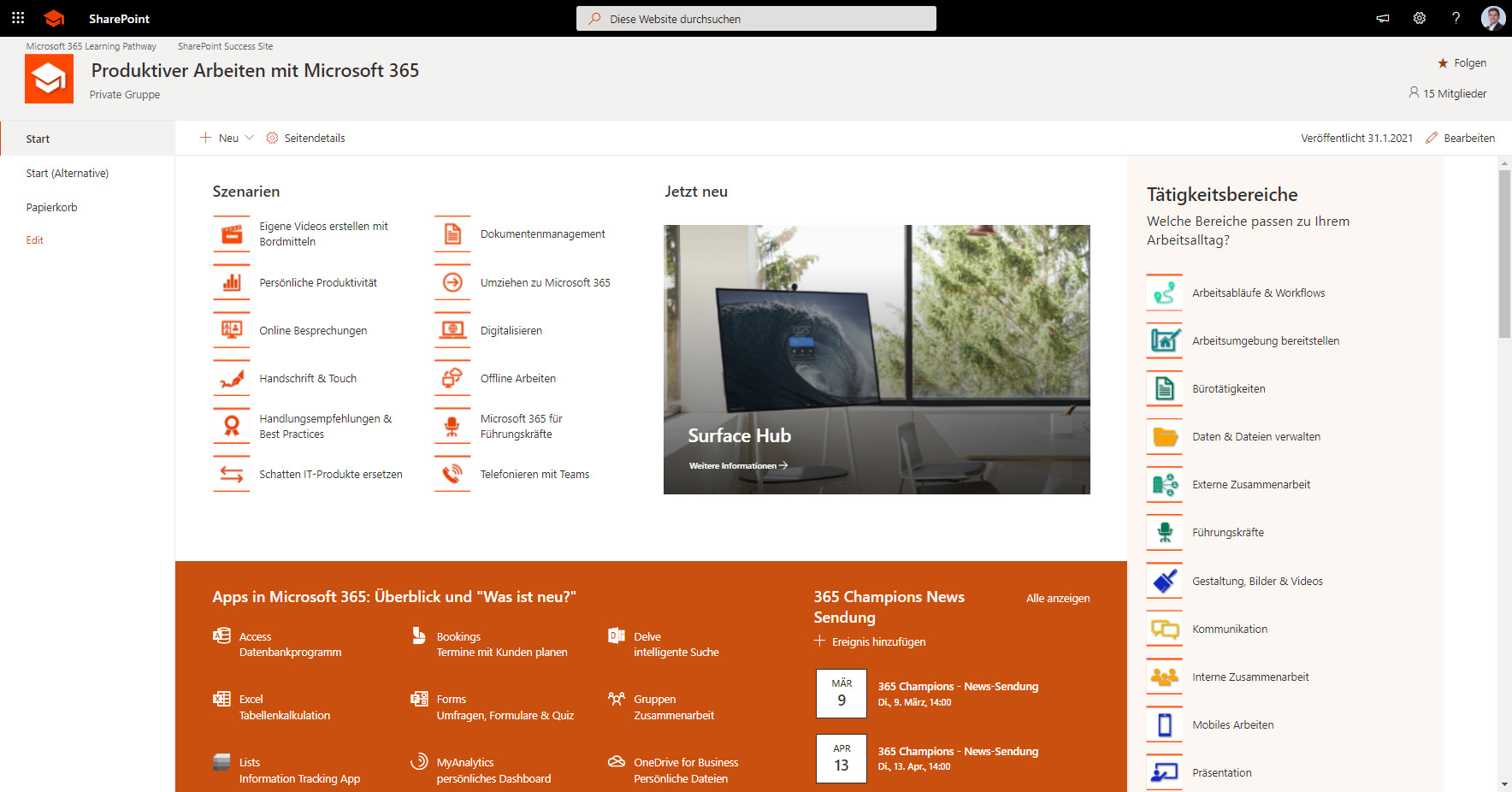Click the orange site logo icon
This screenshot has height=792, width=1512.
[49, 79]
